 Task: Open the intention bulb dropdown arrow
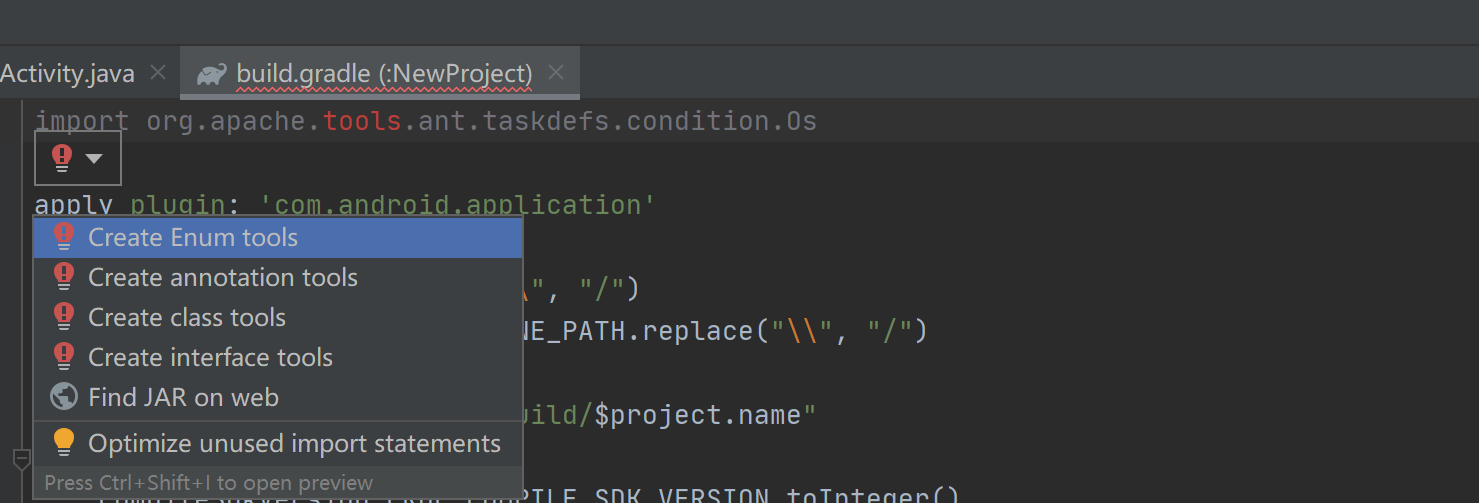pyautogui.click(x=95, y=158)
